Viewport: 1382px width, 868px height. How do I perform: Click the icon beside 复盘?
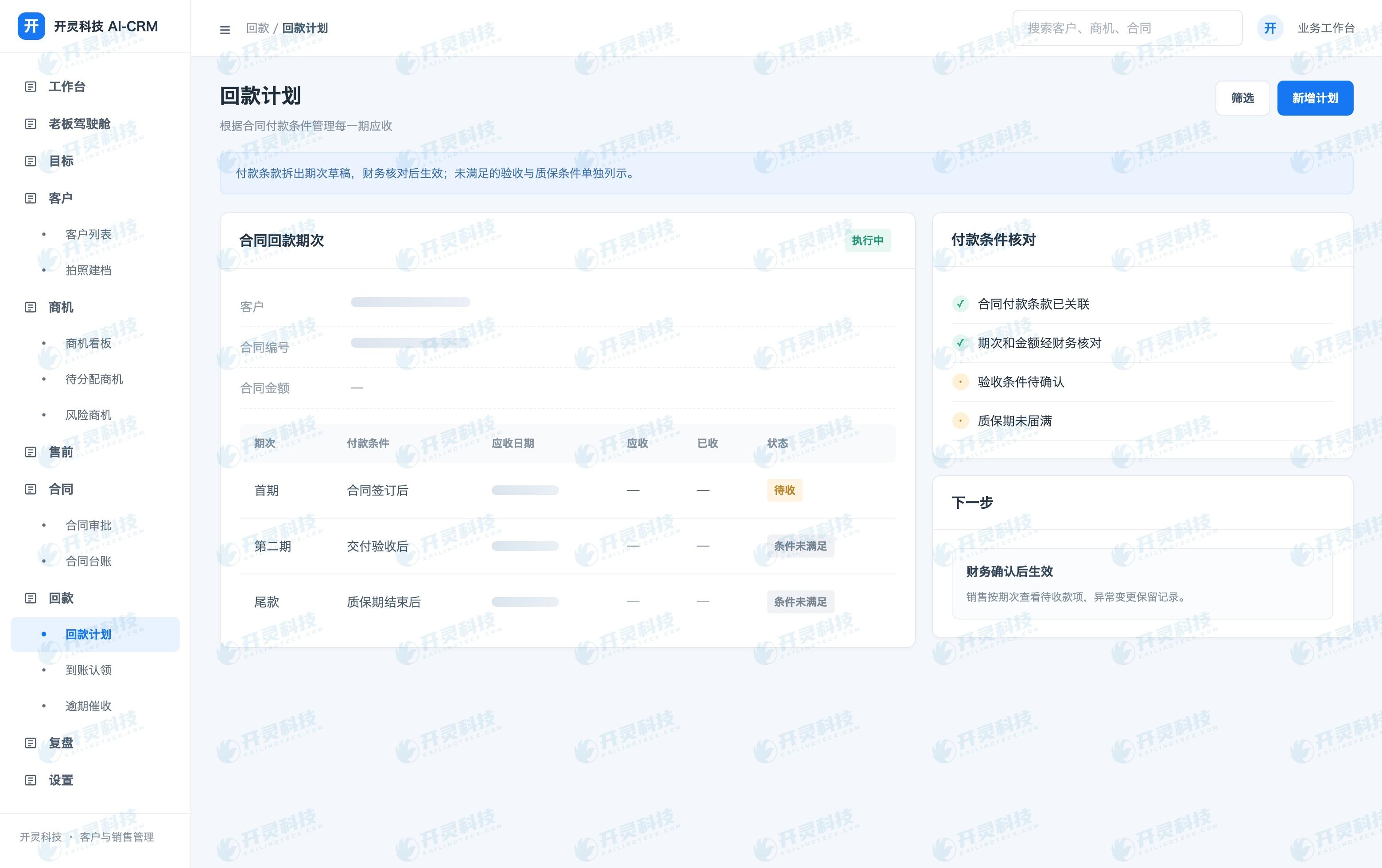coord(31,743)
